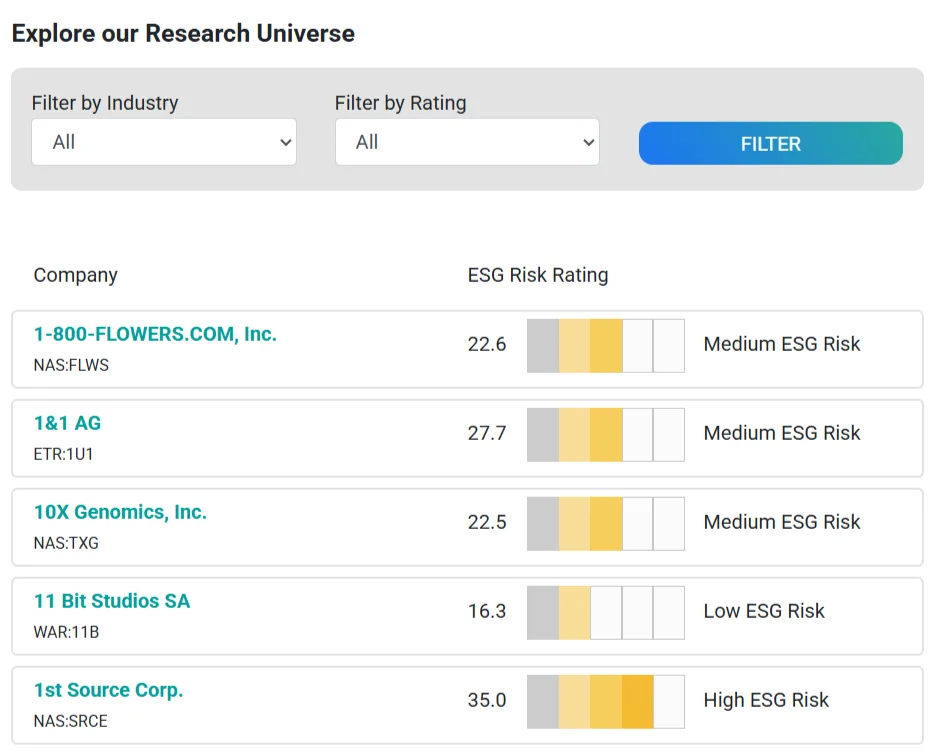Image resolution: width=933 pixels, height=752 pixels.
Task: Open the Filter by Industry dropdown
Action: 164,142
